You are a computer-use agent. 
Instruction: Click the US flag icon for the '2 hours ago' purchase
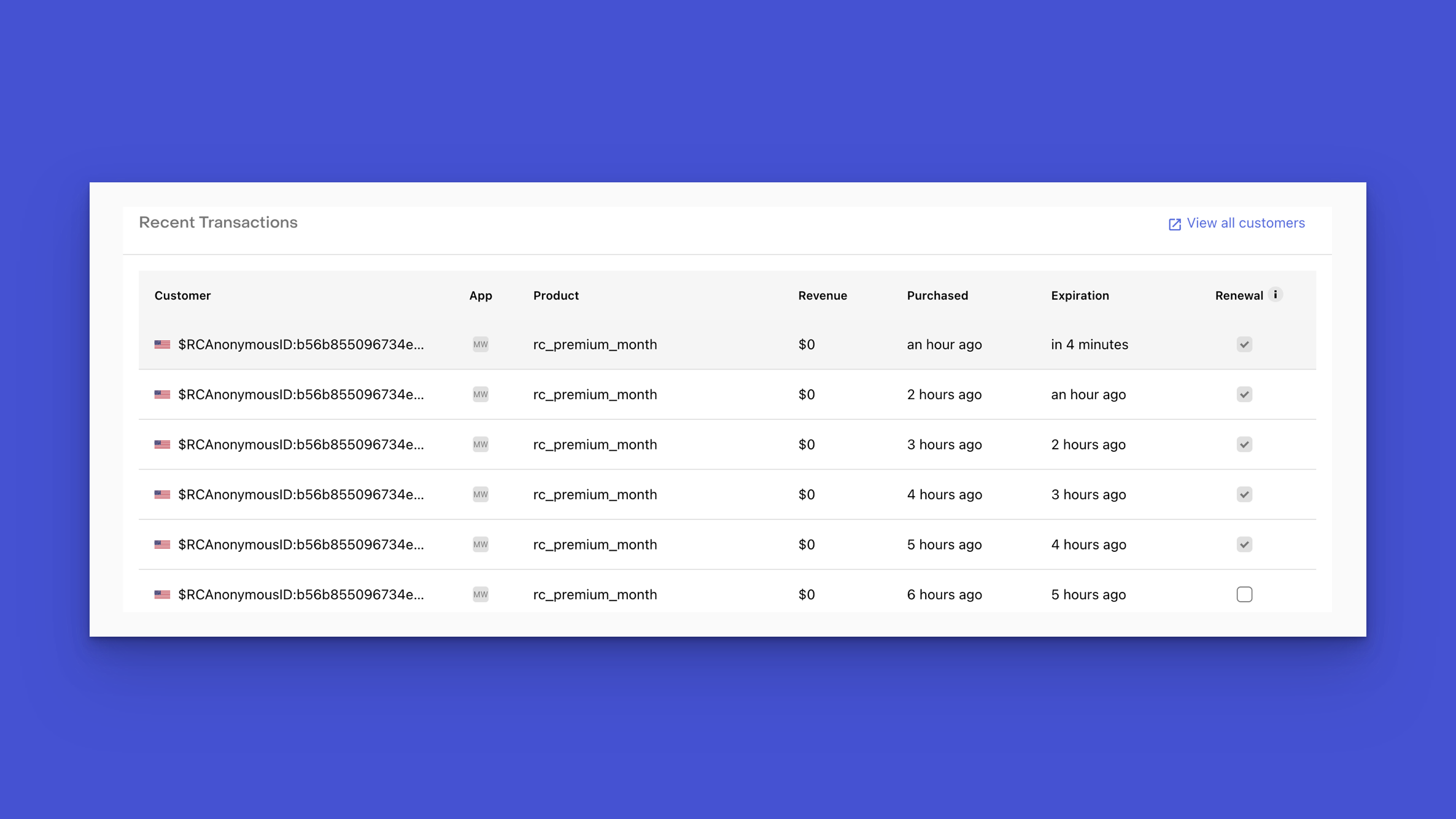(x=162, y=395)
